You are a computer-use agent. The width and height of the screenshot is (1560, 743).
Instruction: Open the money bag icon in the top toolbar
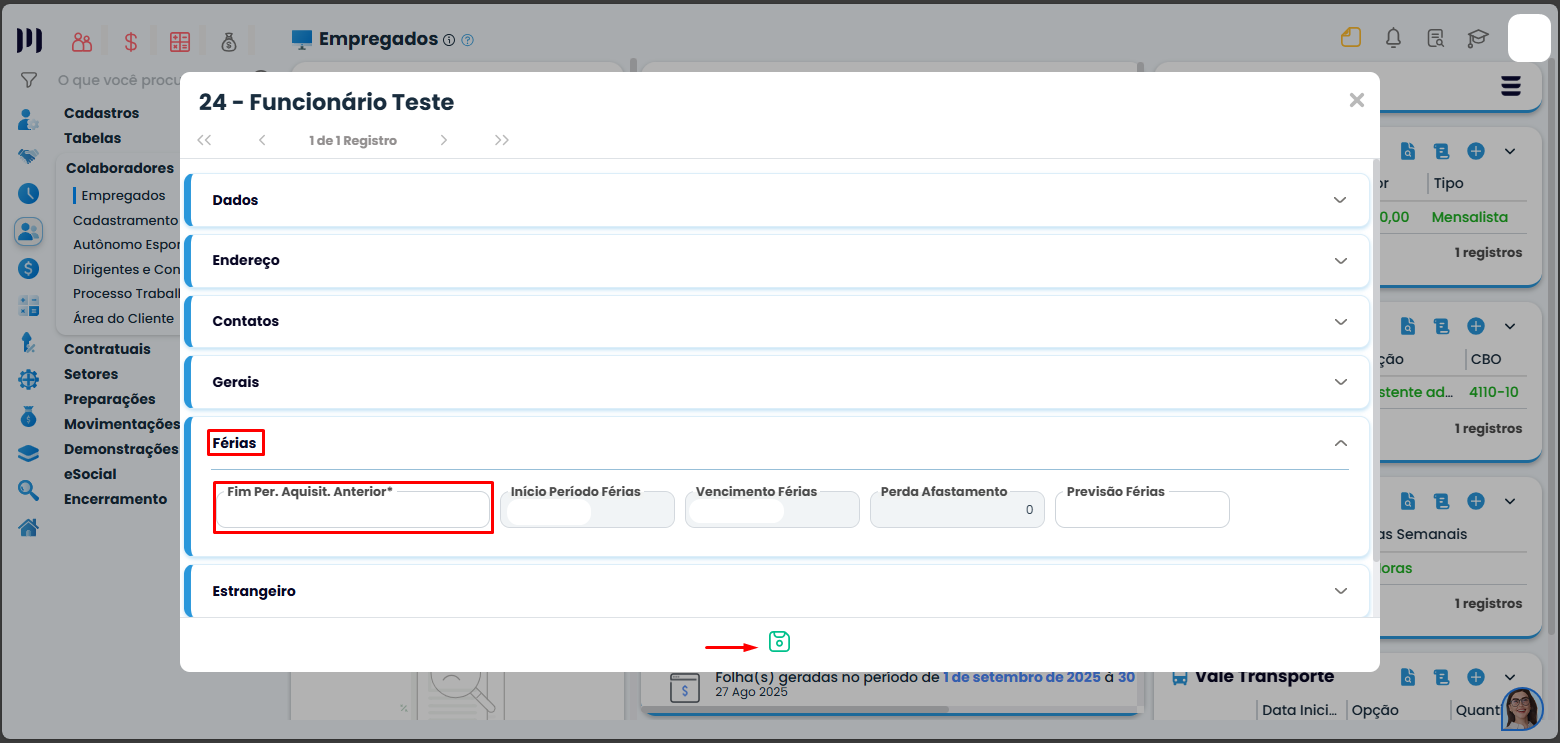coord(229,42)
